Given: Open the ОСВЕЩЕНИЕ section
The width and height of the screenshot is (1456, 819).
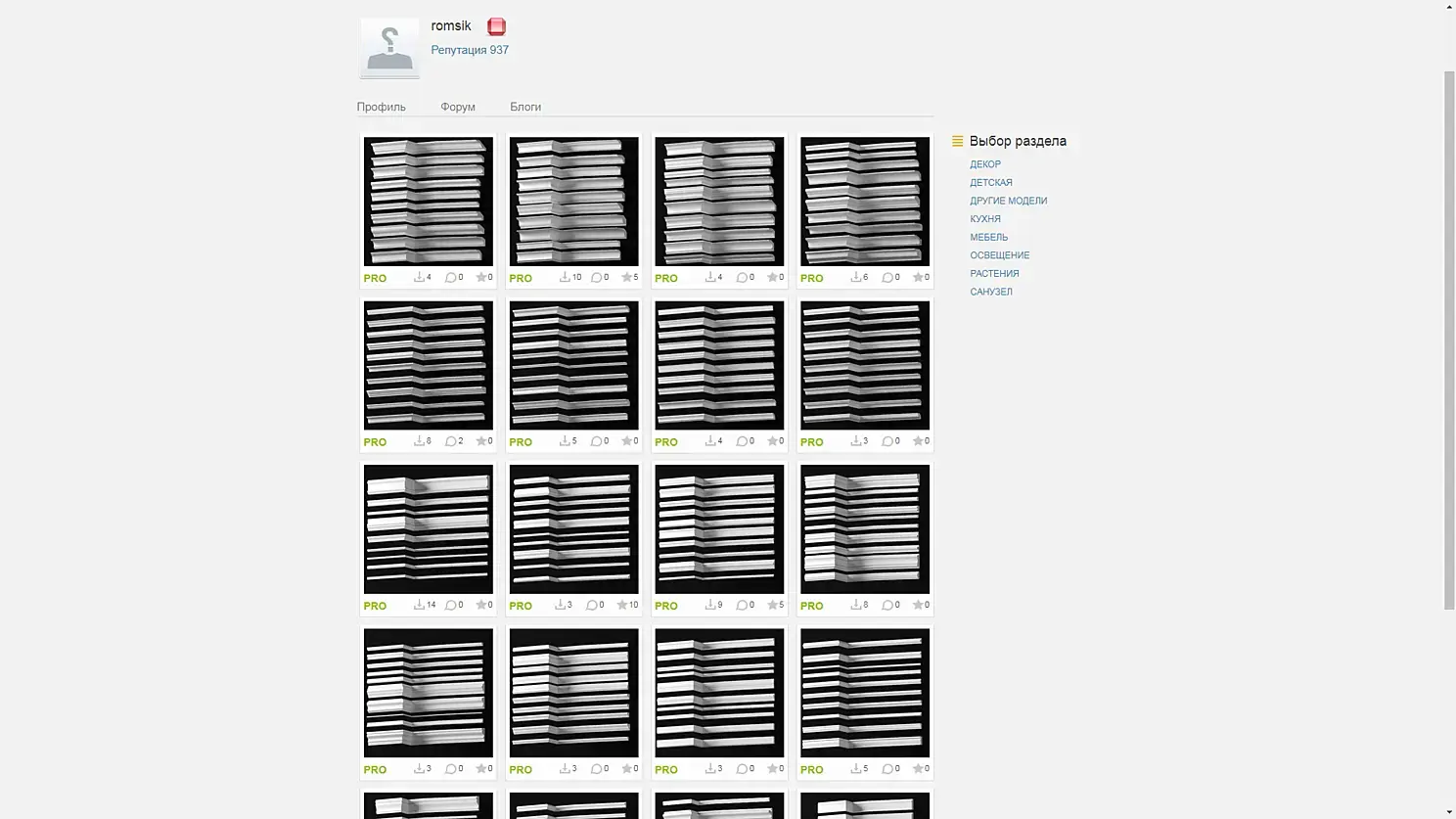Looking at the screenshot, I should click(x=1000, y=255).
